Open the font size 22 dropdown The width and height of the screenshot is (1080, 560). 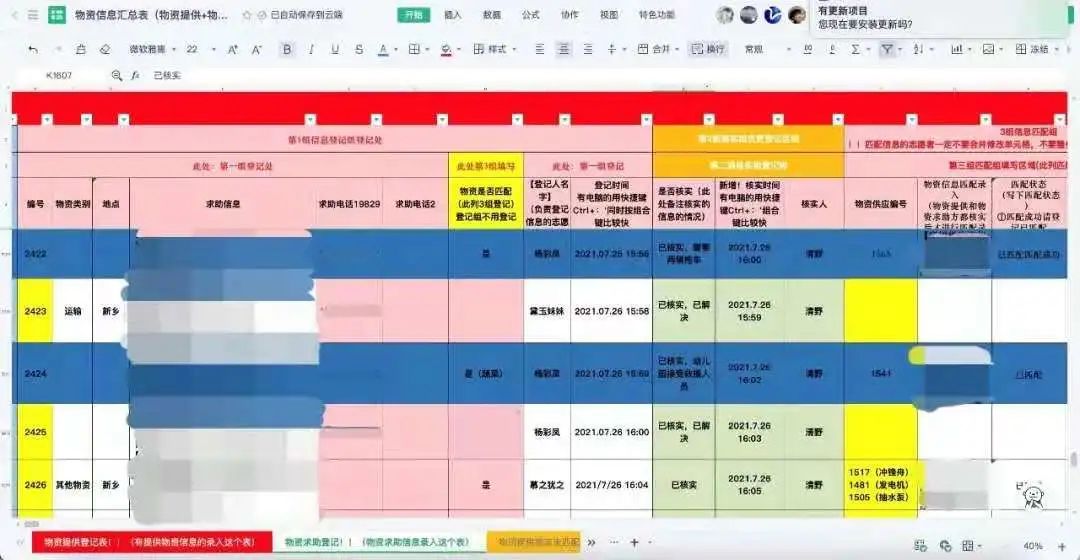tap(200, 50)
